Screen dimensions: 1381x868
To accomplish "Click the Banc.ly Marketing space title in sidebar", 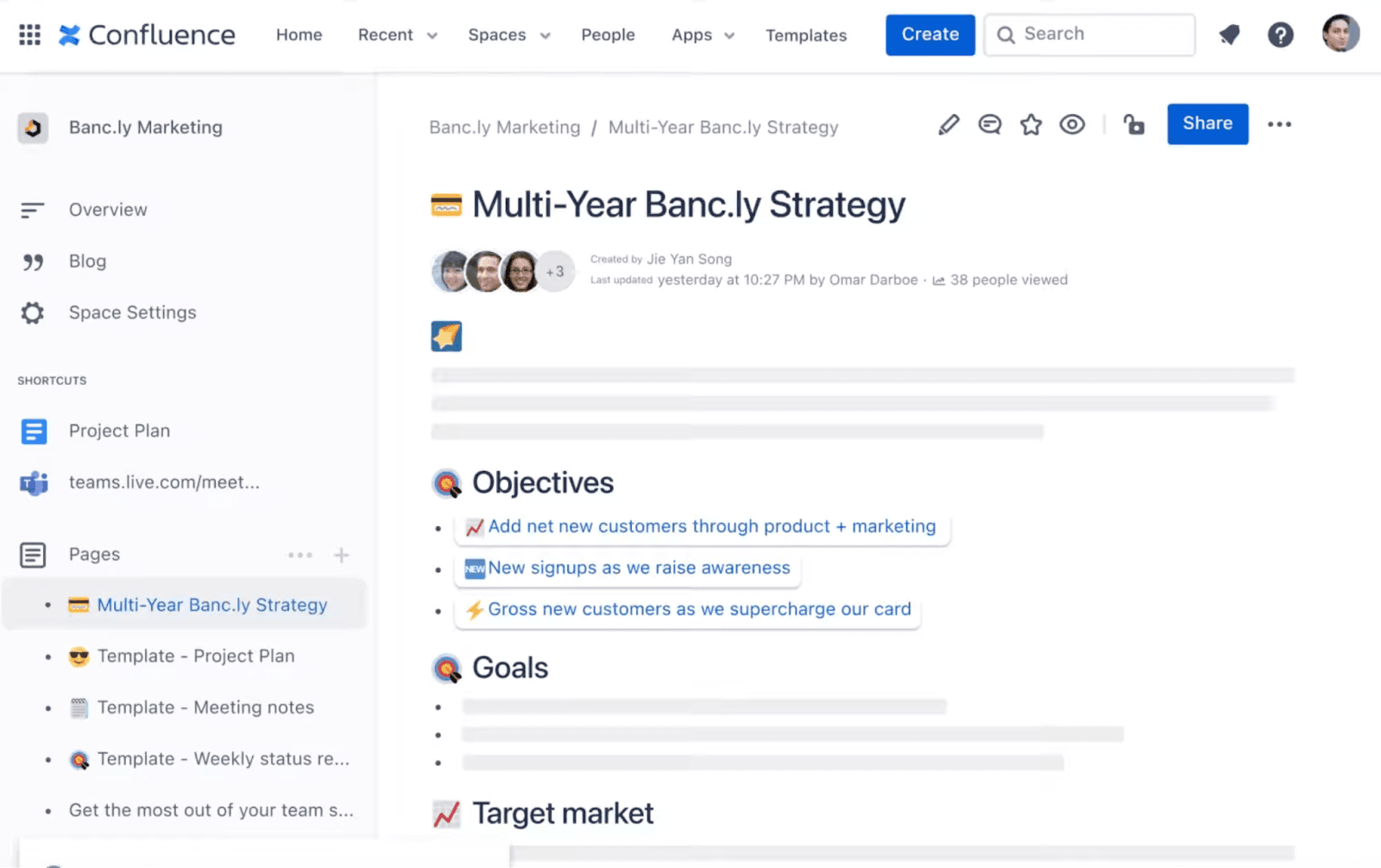I will click(146, 128).
